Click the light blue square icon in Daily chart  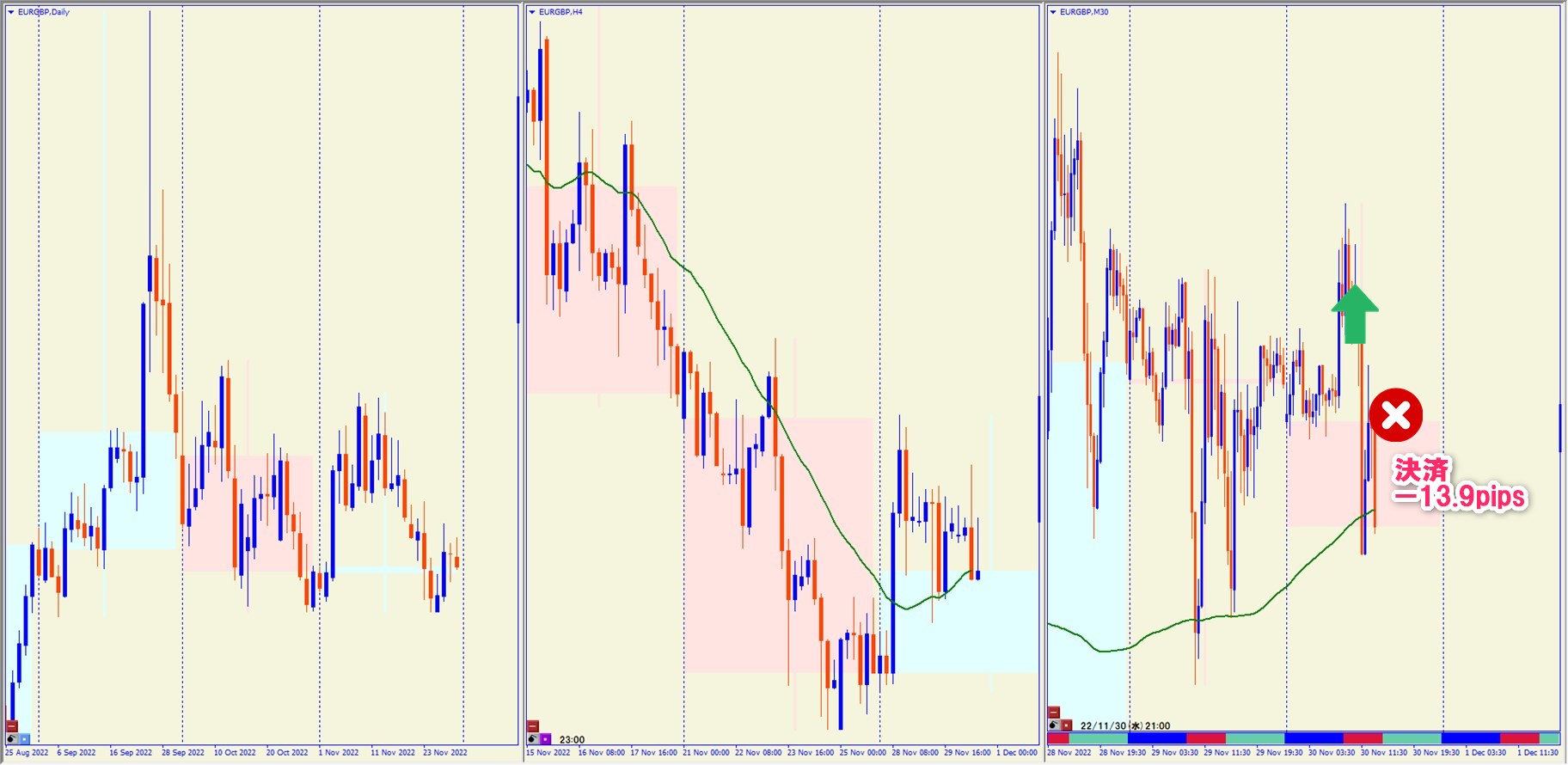24,738
